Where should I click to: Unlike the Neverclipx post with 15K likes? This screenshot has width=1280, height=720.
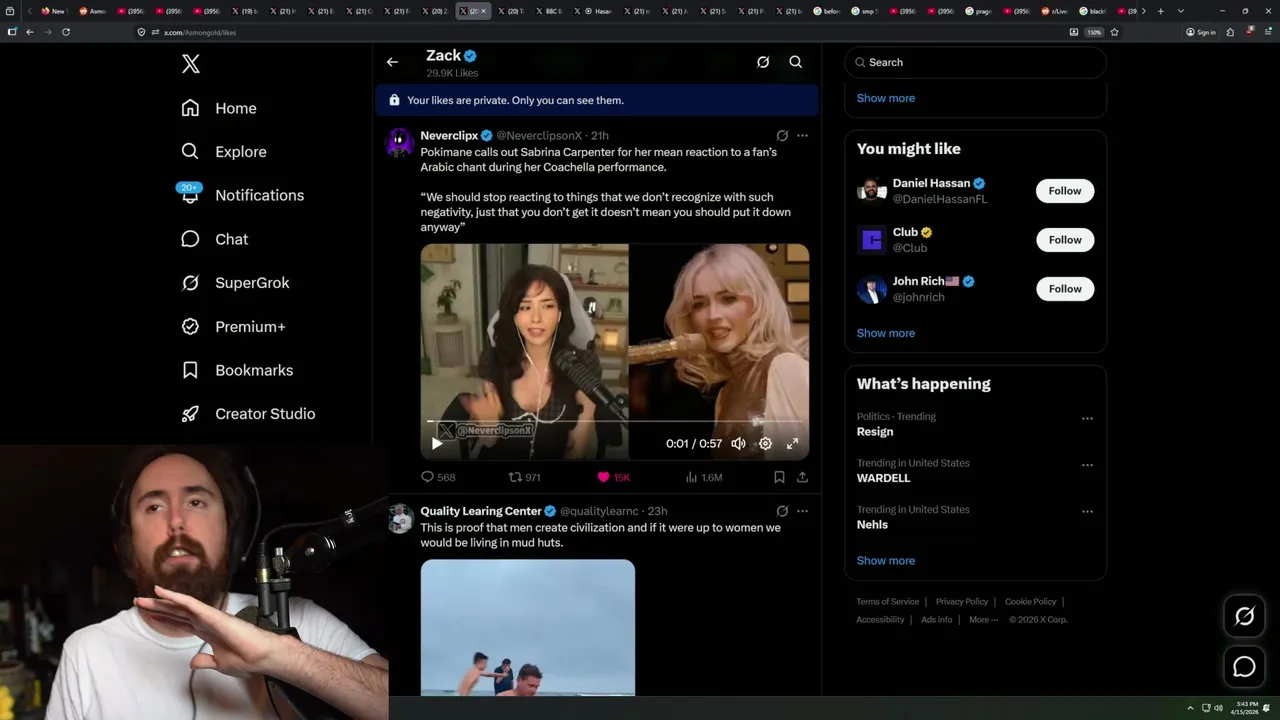[x=613, y=477]
